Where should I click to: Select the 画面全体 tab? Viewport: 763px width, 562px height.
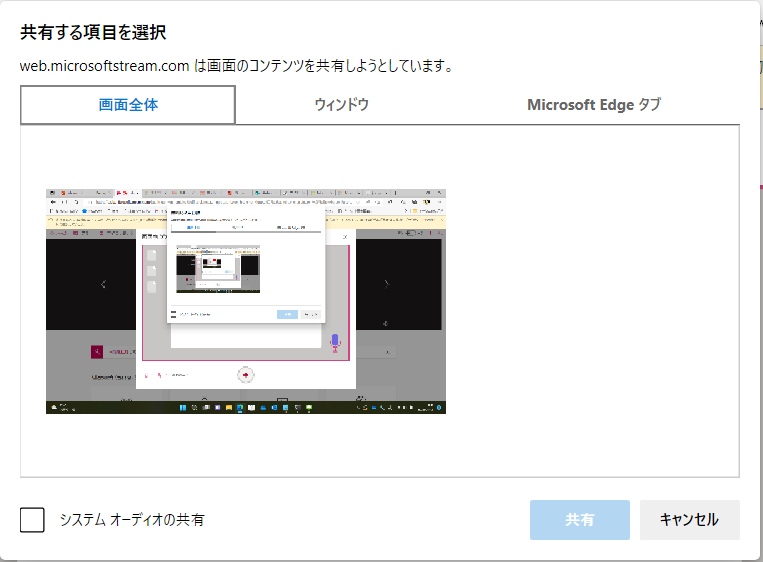128,105
